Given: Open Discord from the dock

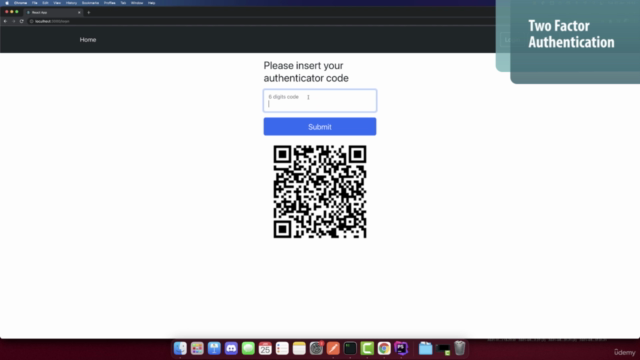Looking at the screenshot, I should [x=231, y=348].
